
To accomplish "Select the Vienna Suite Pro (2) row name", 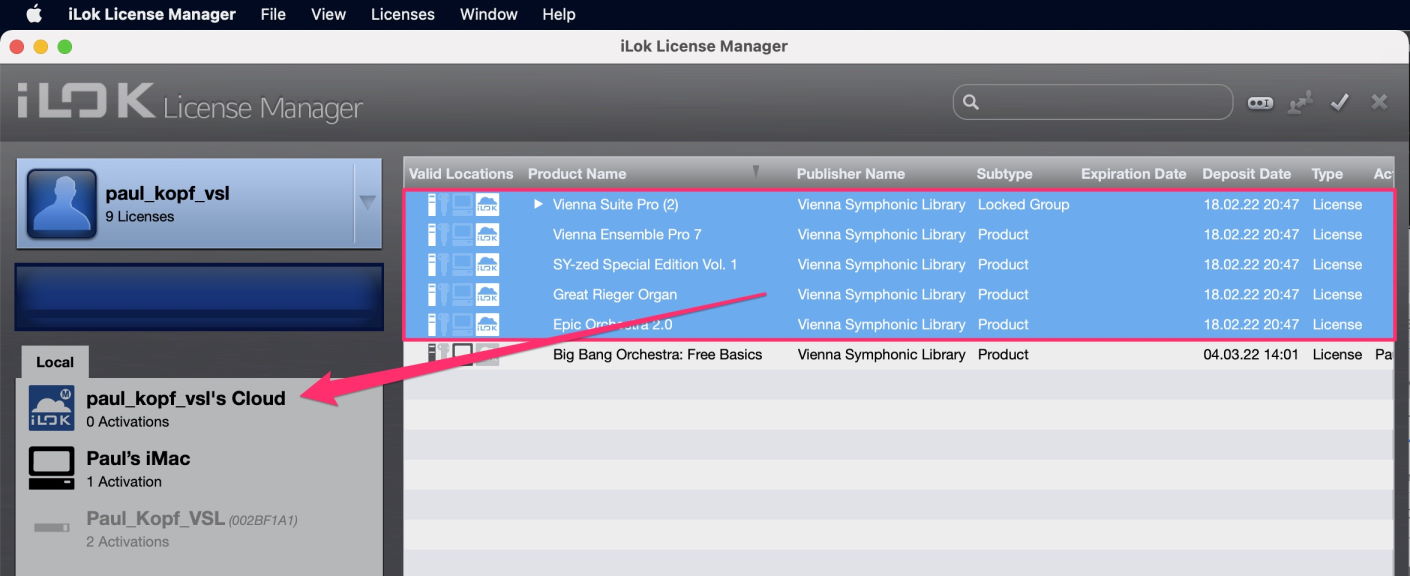I will pos(616,204).
